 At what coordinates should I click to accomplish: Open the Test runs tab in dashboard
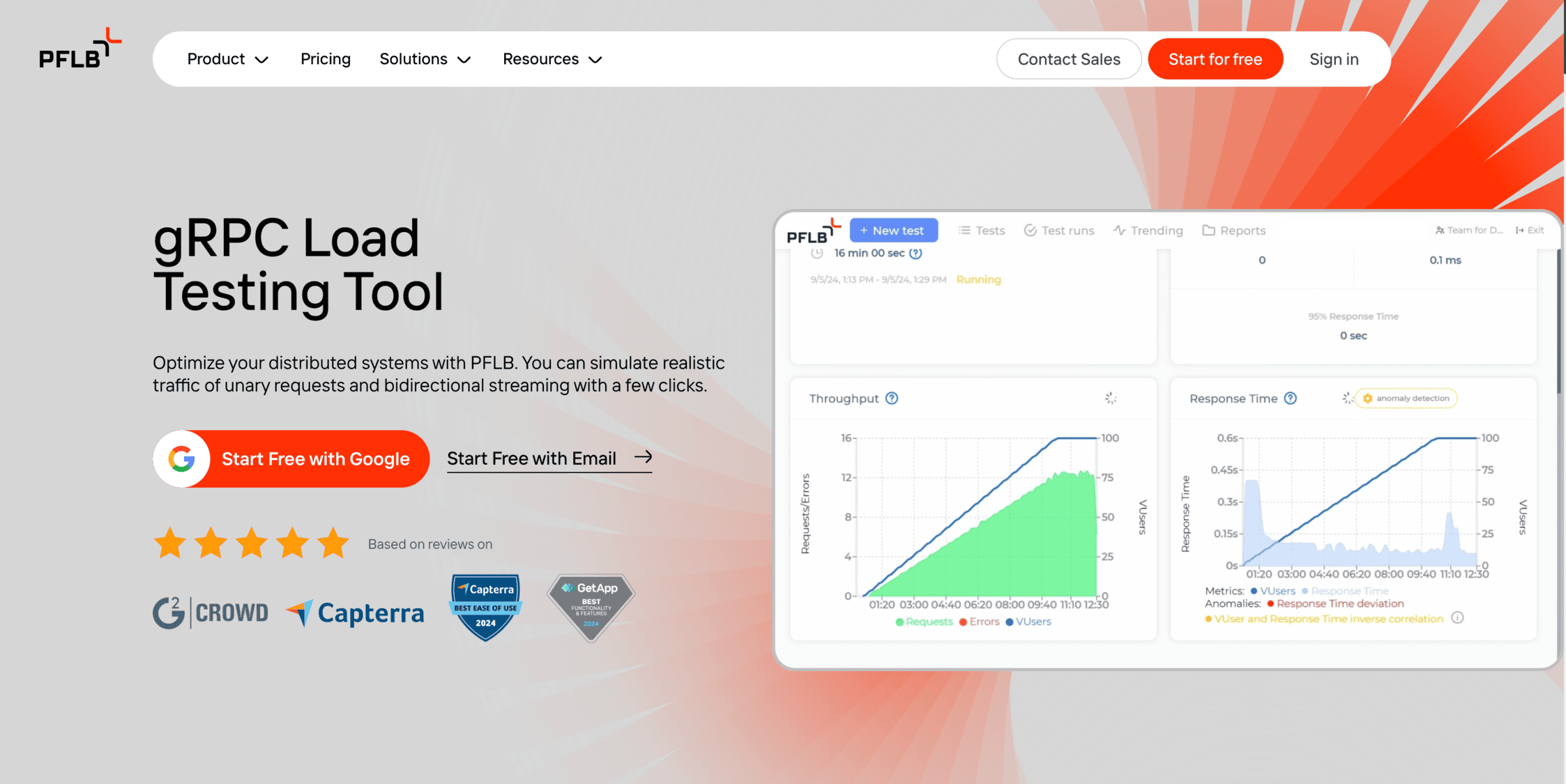[1058, 230]
